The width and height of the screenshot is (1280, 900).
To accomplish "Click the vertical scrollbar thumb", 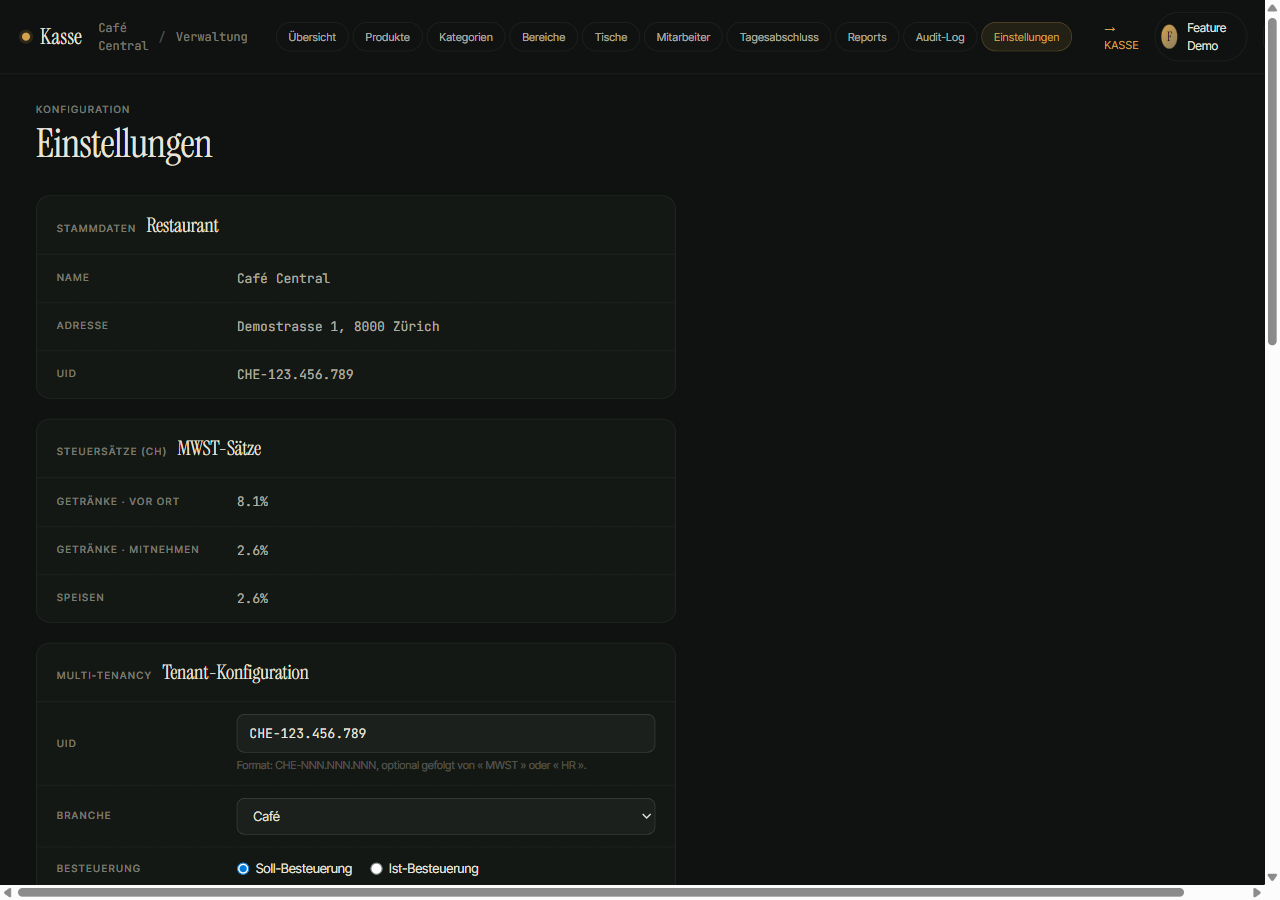I will click(x=1272, y=182).
